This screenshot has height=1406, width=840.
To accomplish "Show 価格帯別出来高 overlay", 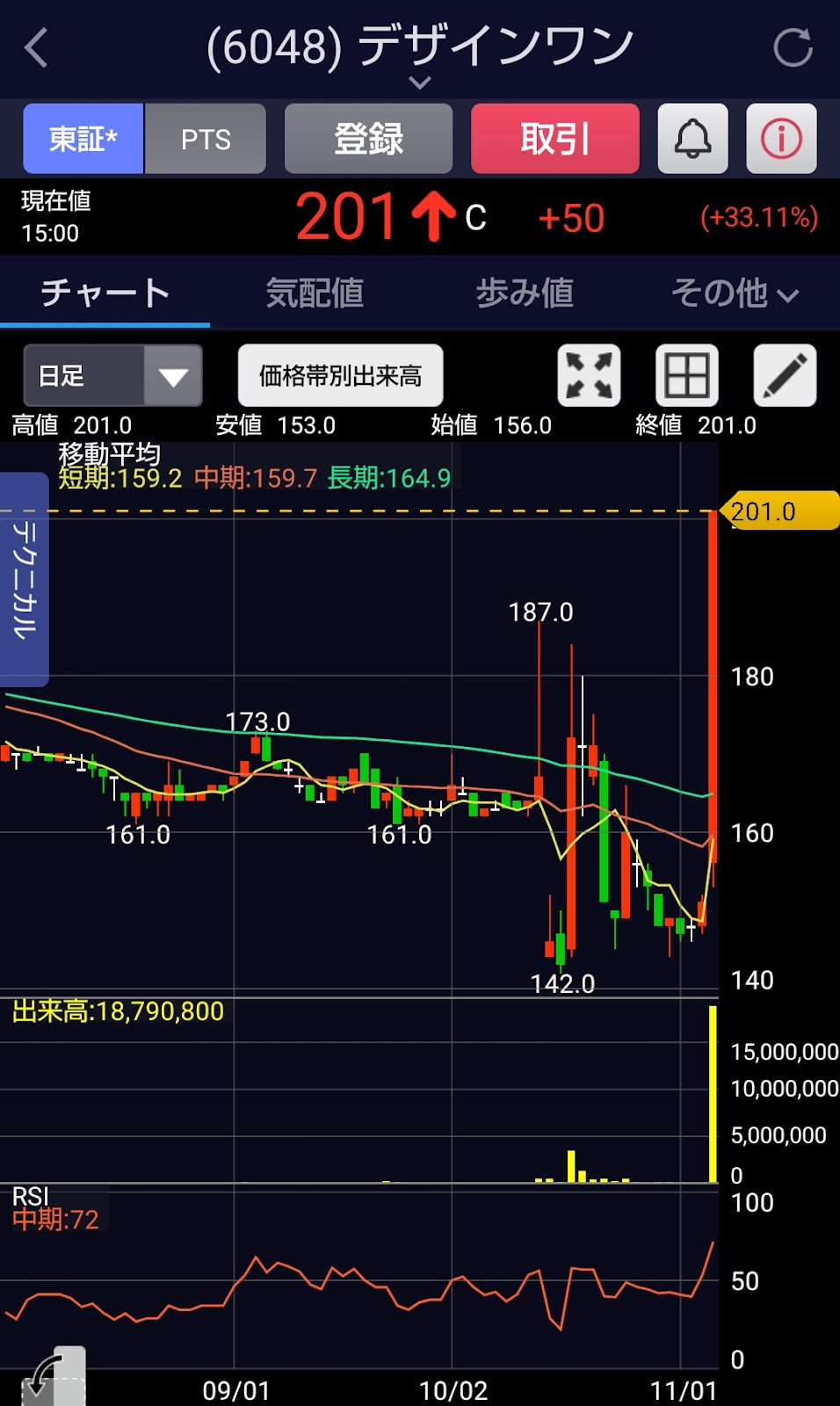I will point(340,376).
